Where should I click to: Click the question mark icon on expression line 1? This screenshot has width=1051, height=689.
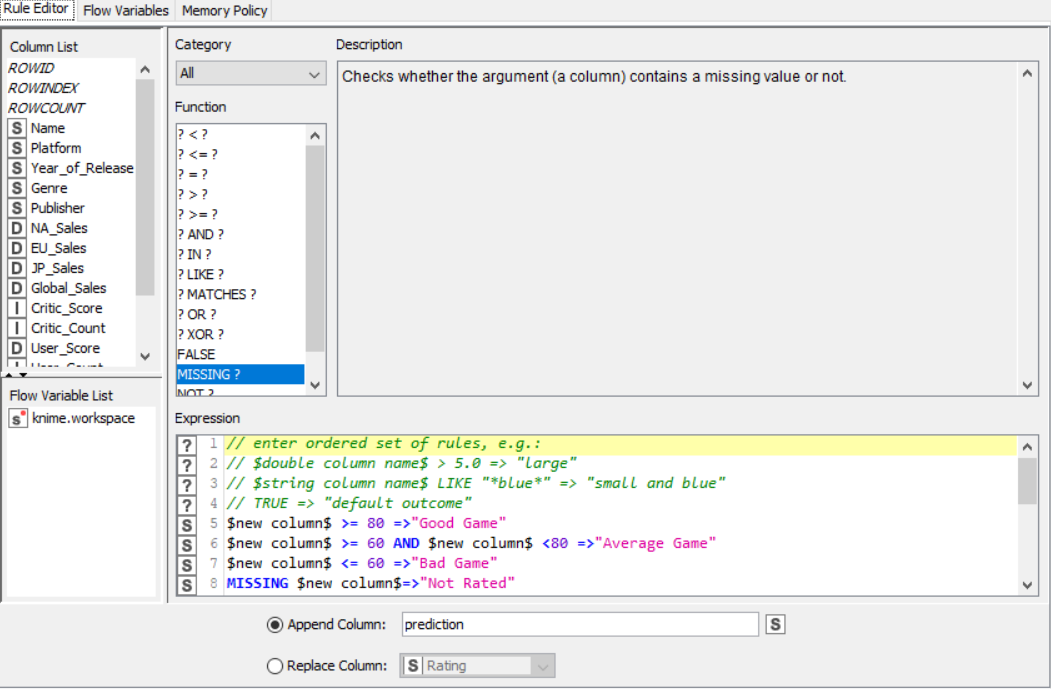tap(187, 445)
